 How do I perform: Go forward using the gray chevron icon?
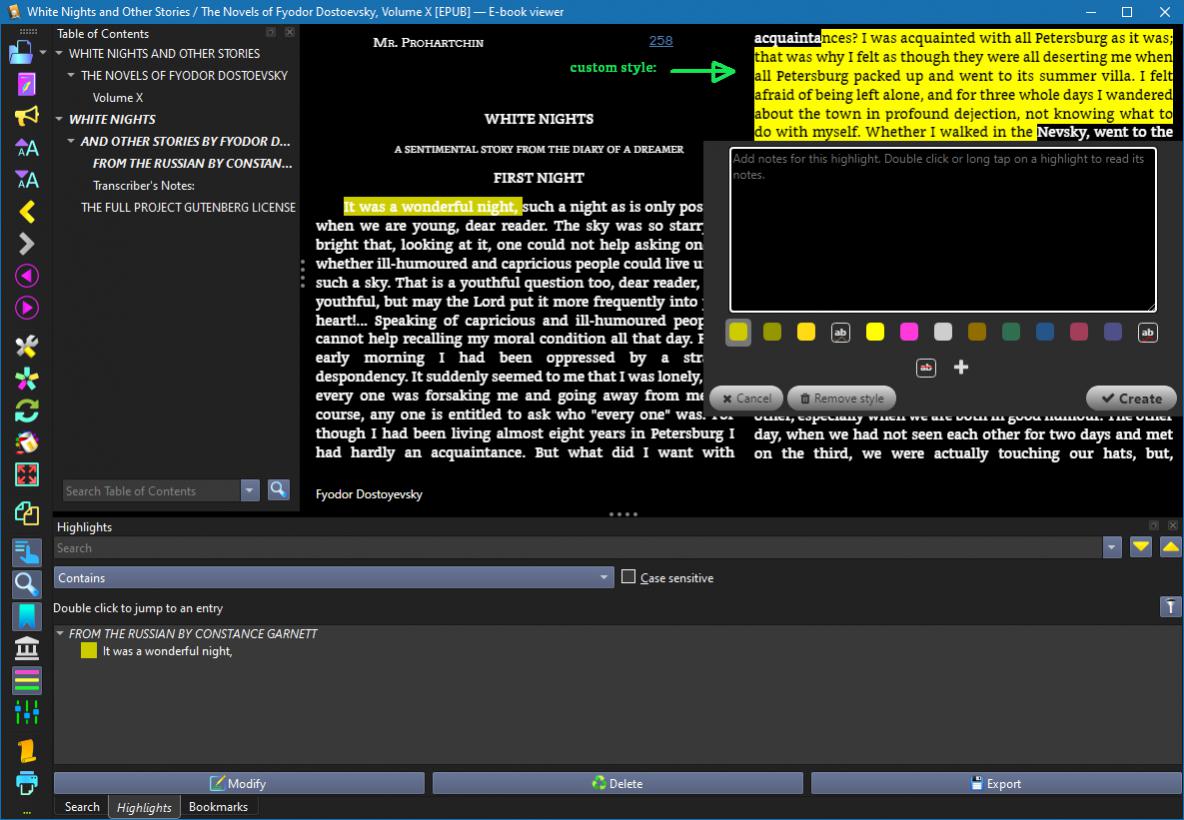pyautogui.click(x=26, y=244)
